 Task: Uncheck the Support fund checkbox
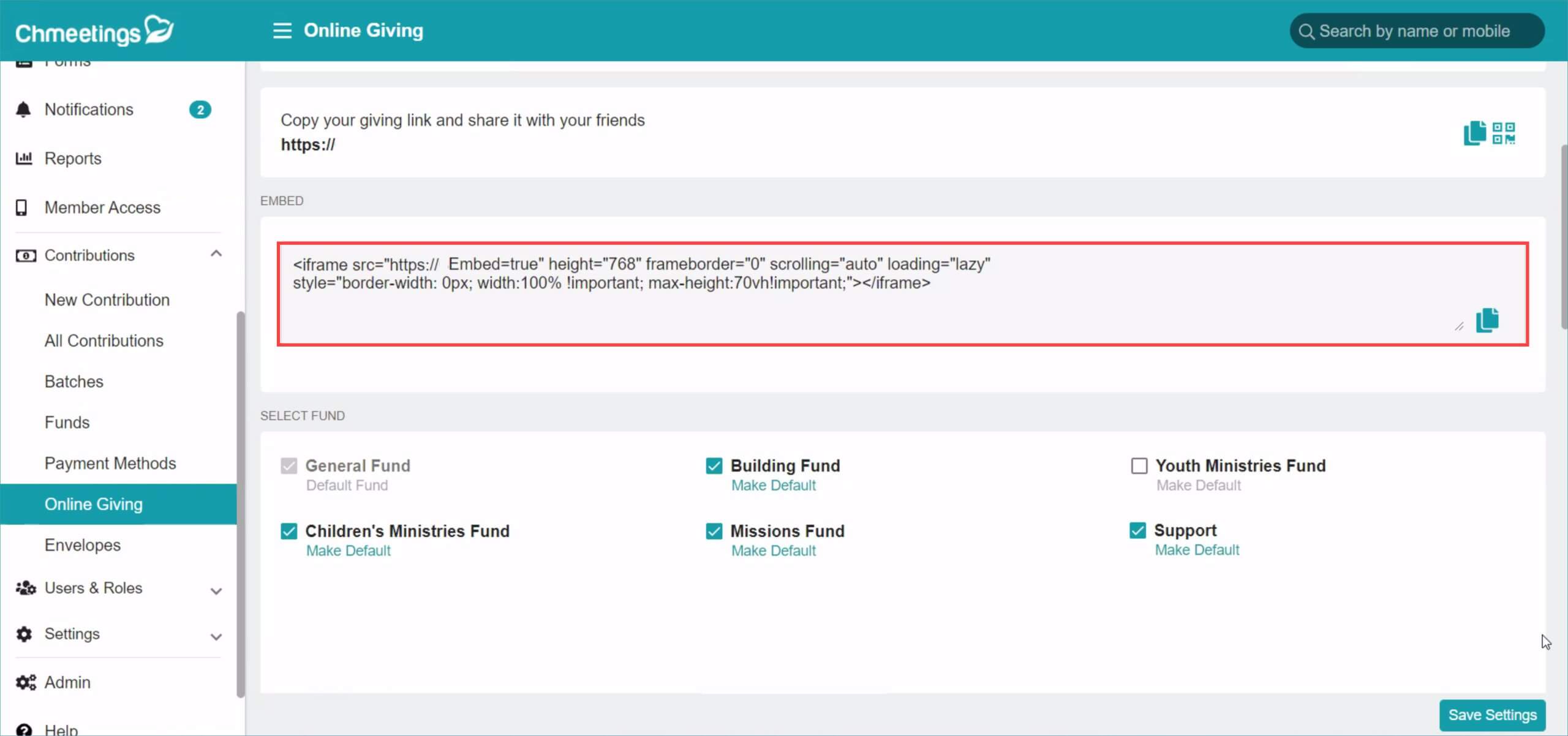click(1137, 530)
